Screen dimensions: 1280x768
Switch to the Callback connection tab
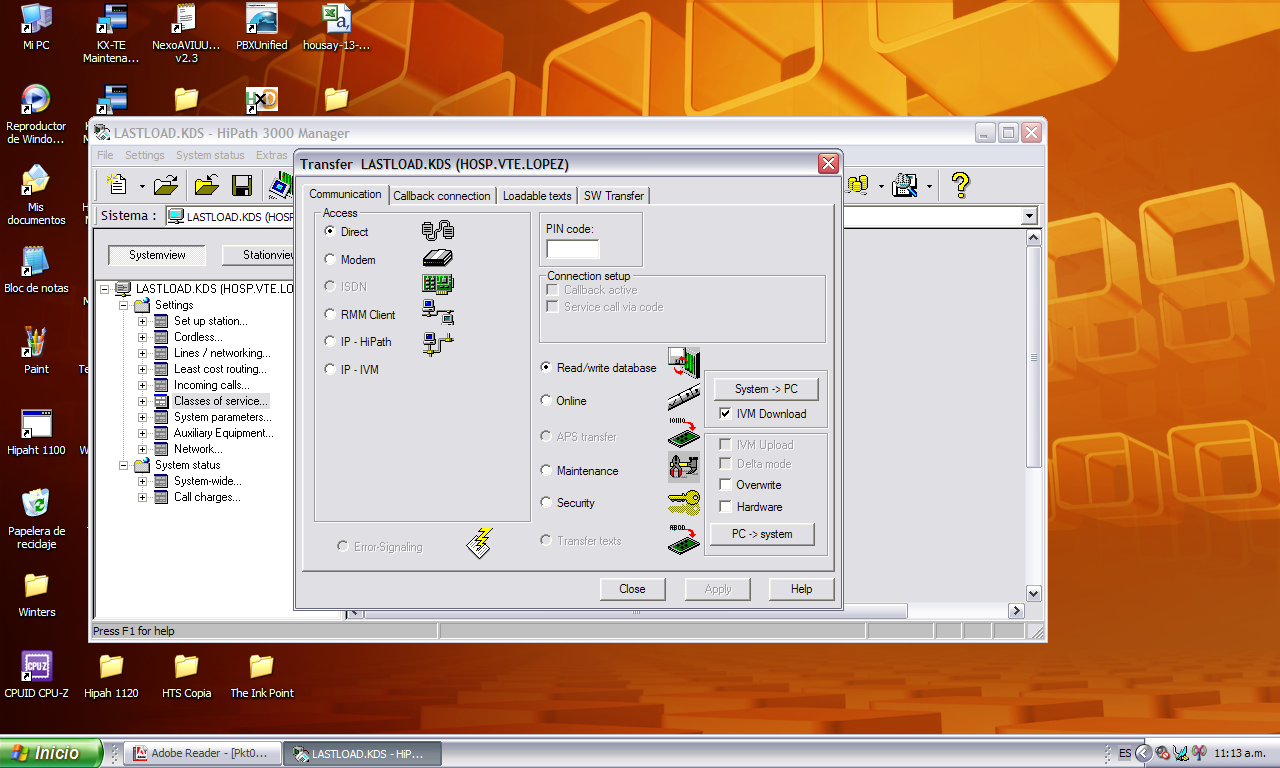442,196
